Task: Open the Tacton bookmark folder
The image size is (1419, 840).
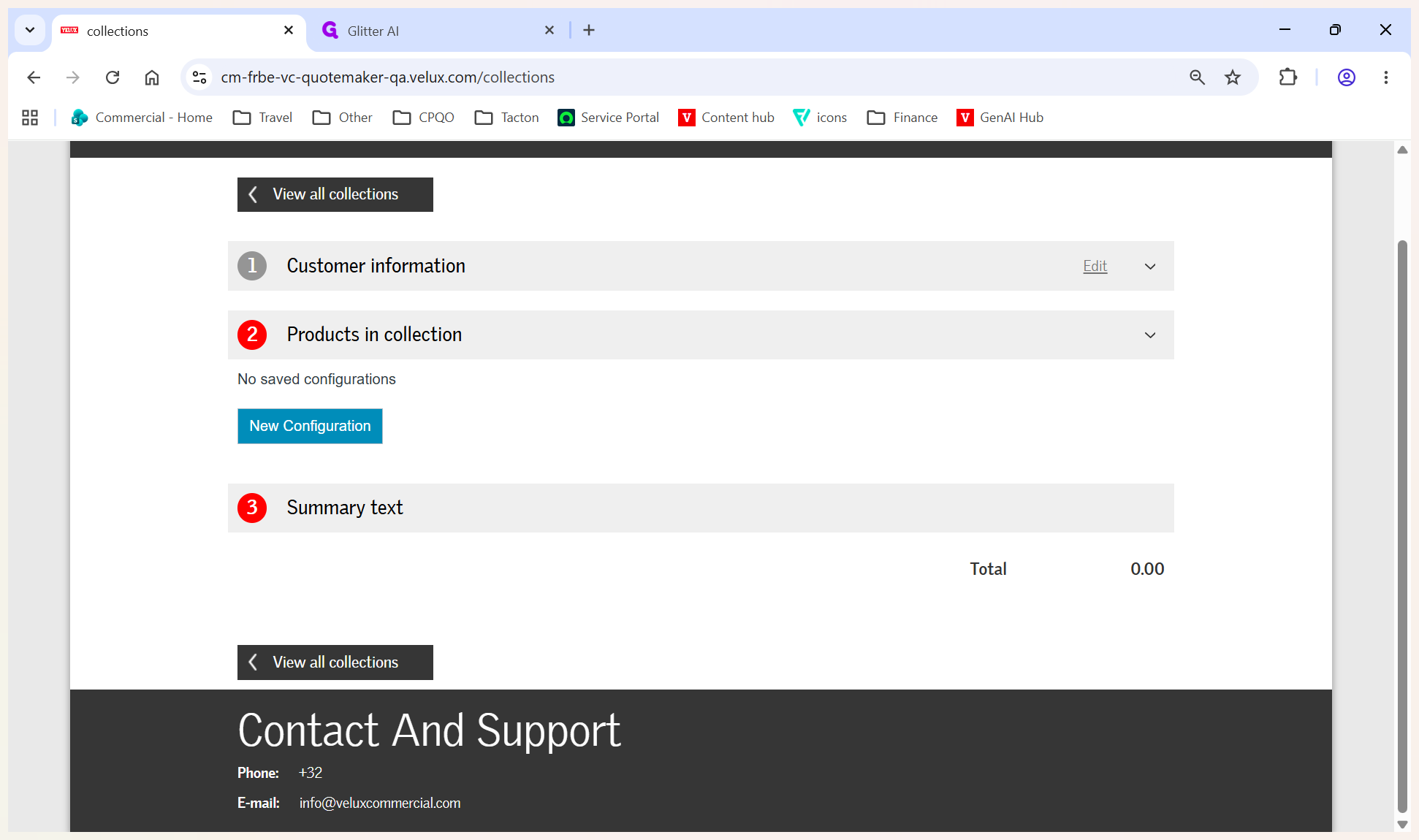Action: point(506,118)
